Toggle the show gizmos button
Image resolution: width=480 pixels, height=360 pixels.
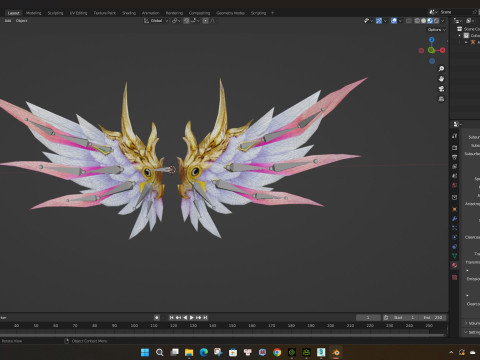379,21
